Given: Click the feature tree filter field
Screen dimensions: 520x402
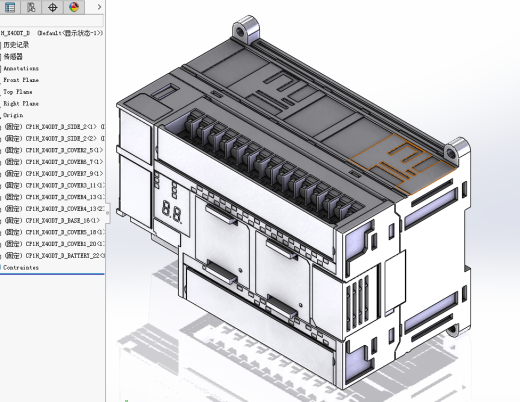Looking at the screenshot, I should click(x=52, y=21).
